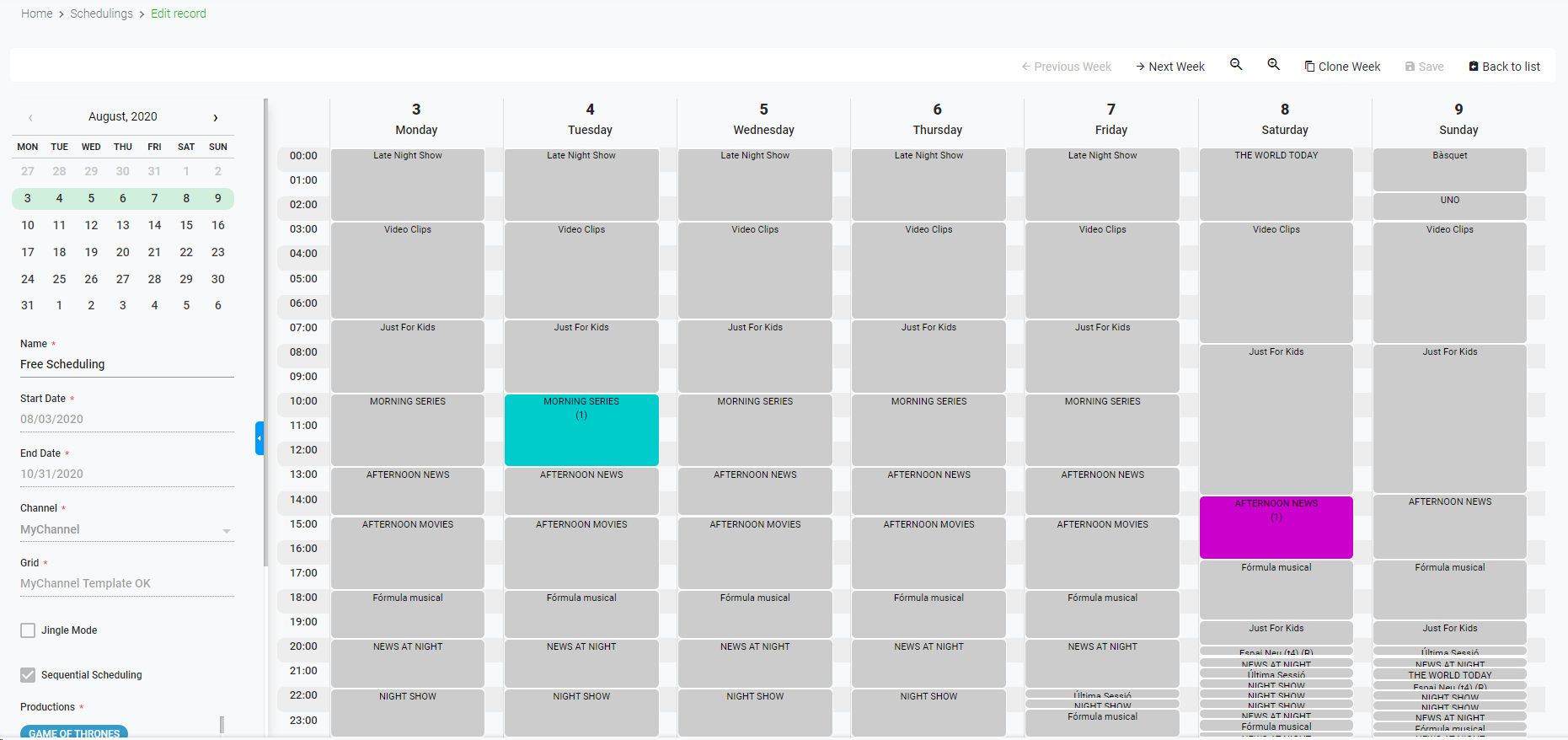
Task: Go to previous month in calendar
Action: tap(31, 118)
